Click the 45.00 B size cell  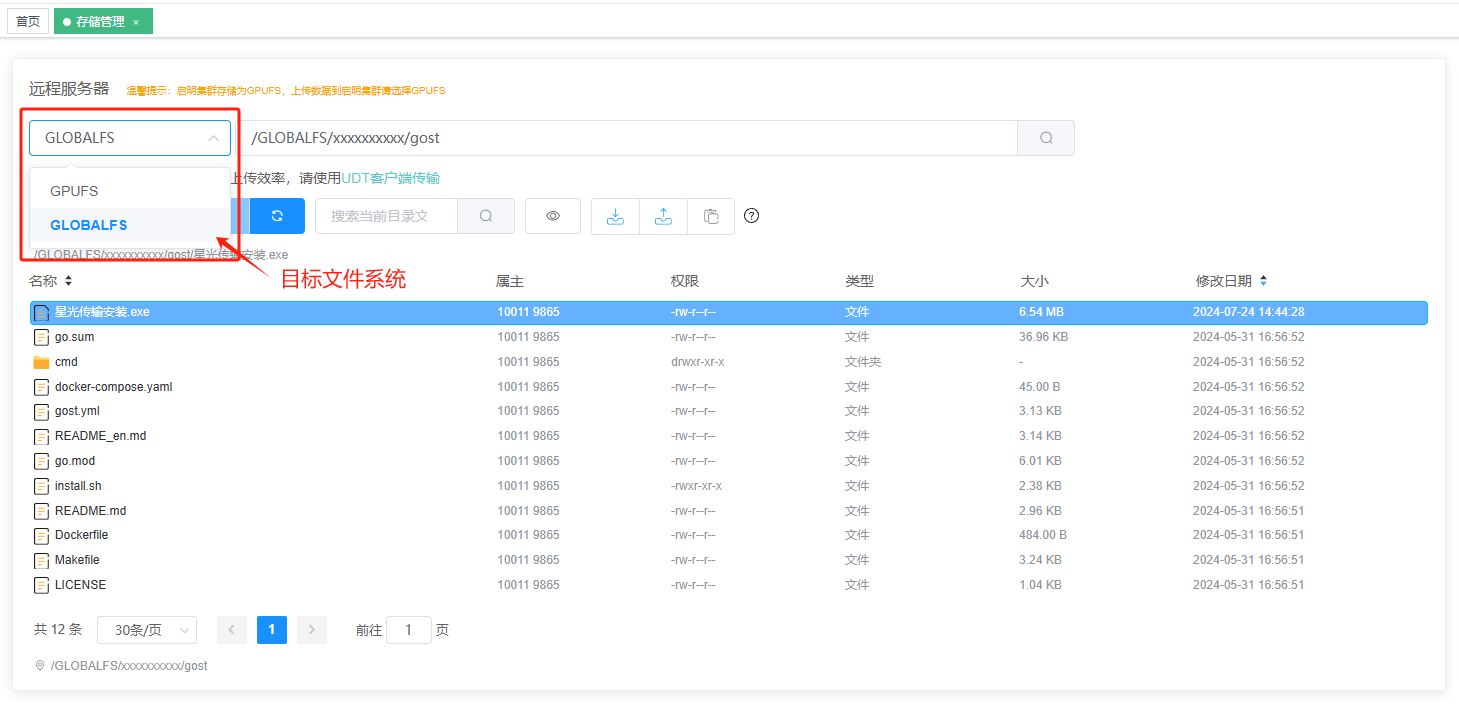click(x=1040, y=387)
